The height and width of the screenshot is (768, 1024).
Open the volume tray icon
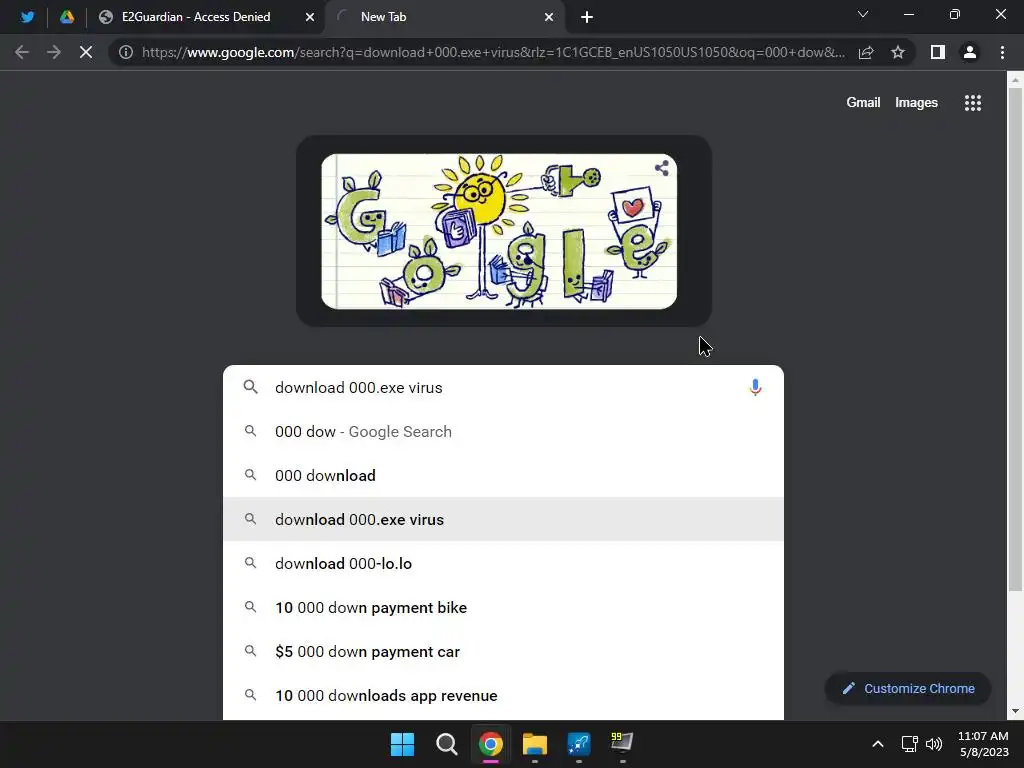point(934,744)
